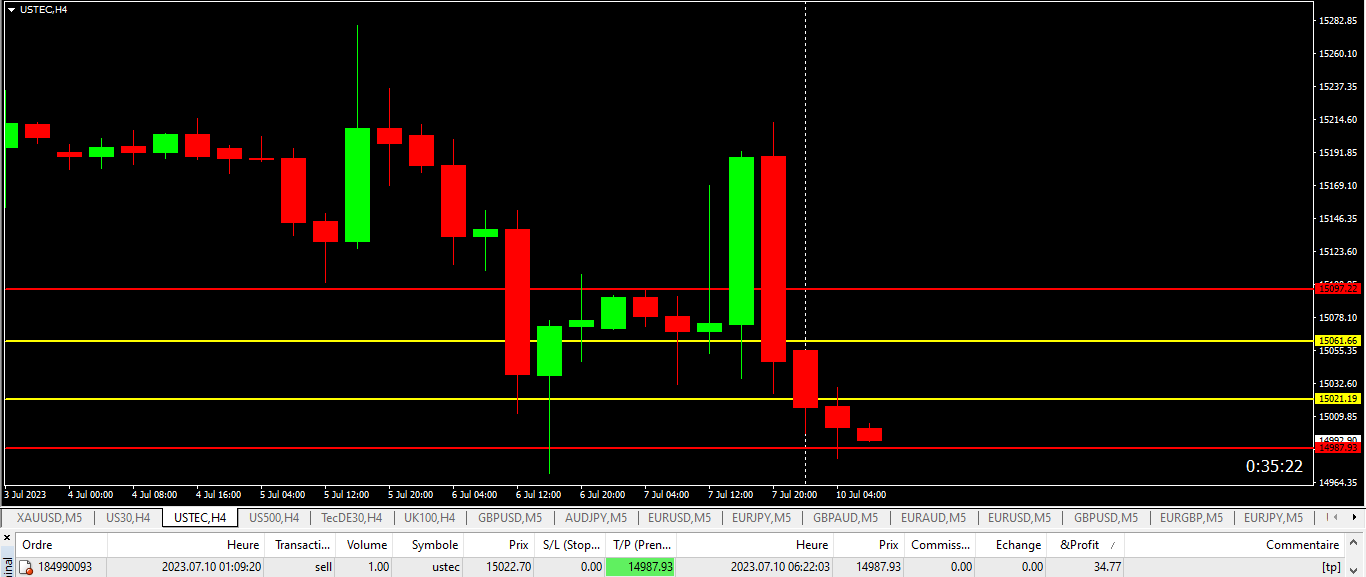Click the 0:35:22 candle countdown timer
The image size is (1366, 577).
[1273, 466]
